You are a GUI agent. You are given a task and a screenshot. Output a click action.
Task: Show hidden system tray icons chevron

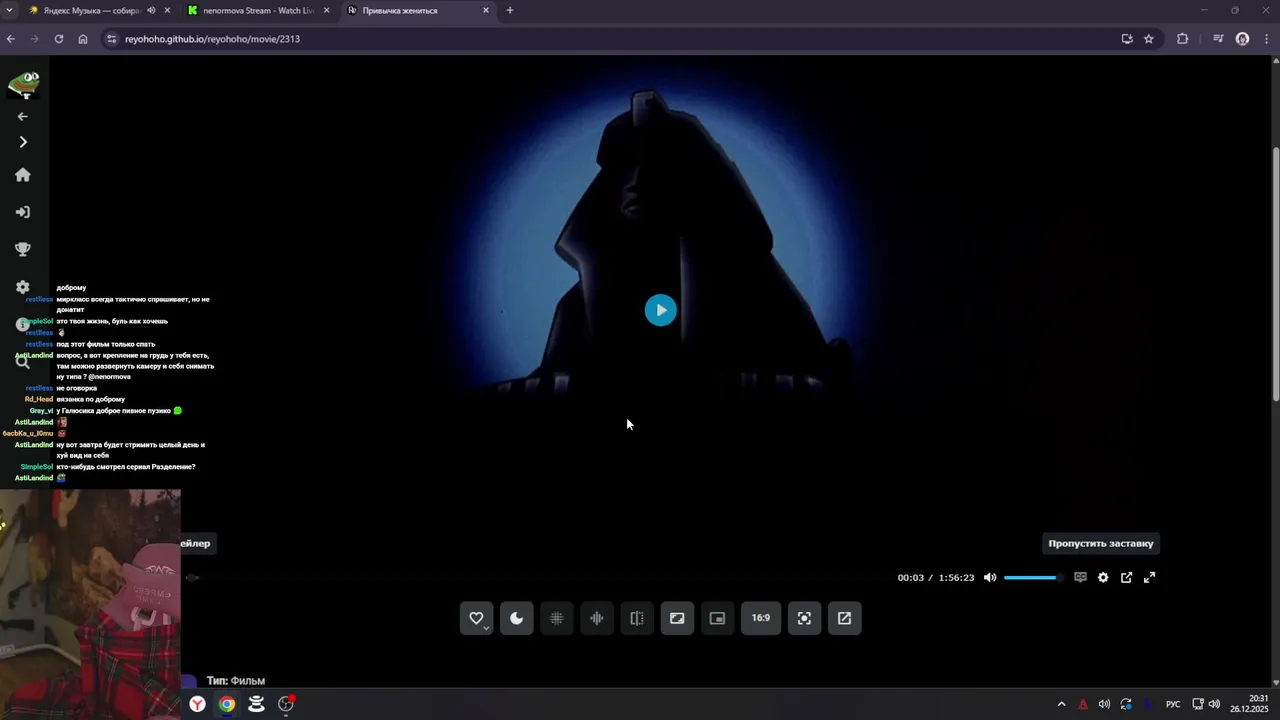(1061, 704)
